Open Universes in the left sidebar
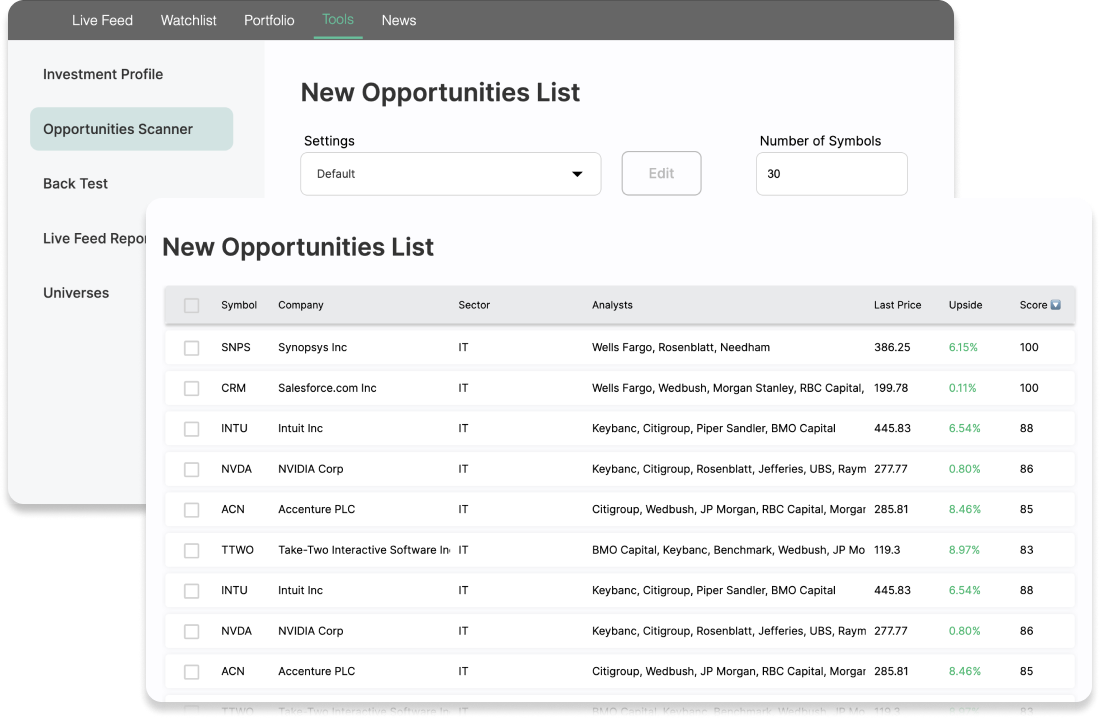1100x718 pixels. pyautogui.click(x=76, y=293)
